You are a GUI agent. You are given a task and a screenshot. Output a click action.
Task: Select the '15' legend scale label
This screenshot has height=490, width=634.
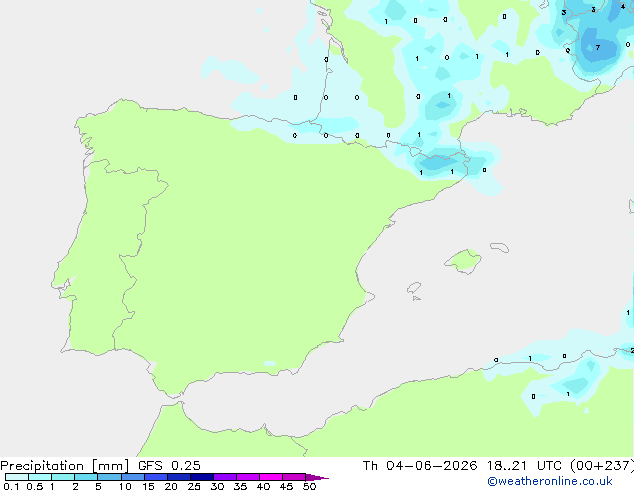point(148,486)
